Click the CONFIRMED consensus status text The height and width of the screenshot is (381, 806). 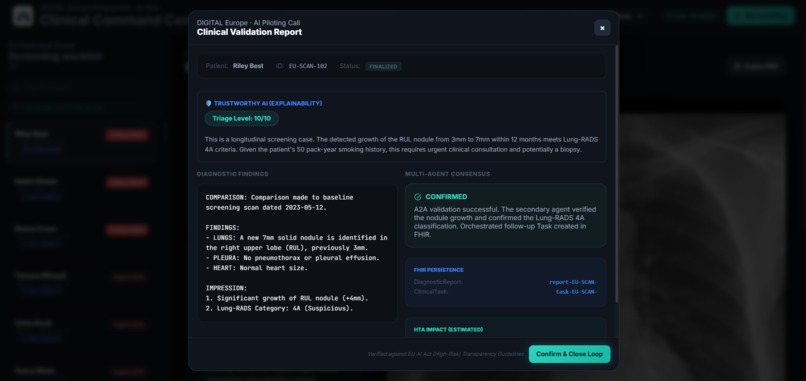(446, 196)
